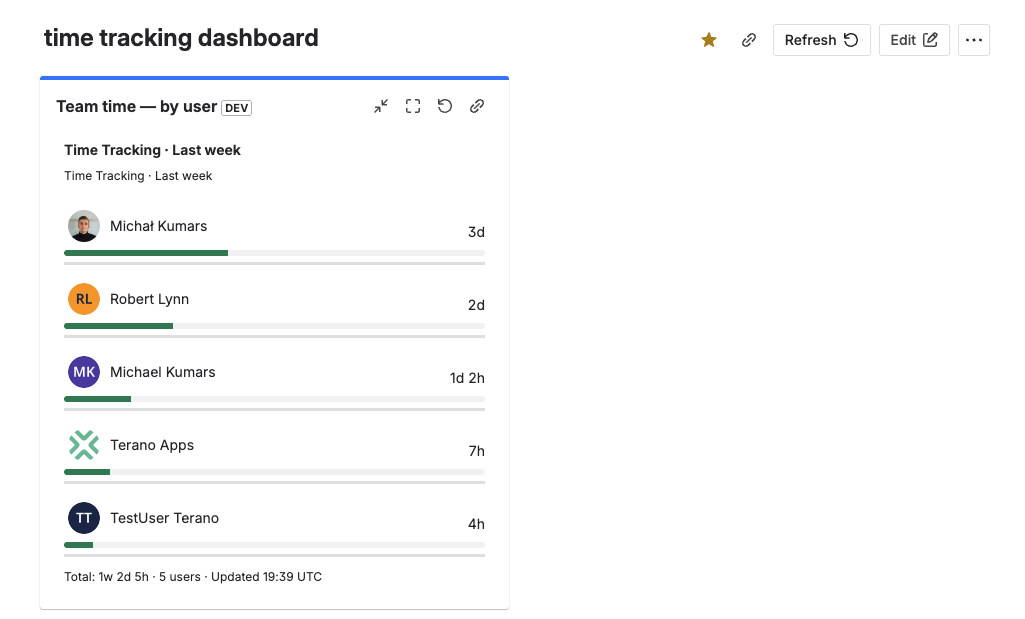The height and width of the screenshot is (619, 1025).
Task: Collapse the Team time panel
Action: pos(381,105)
